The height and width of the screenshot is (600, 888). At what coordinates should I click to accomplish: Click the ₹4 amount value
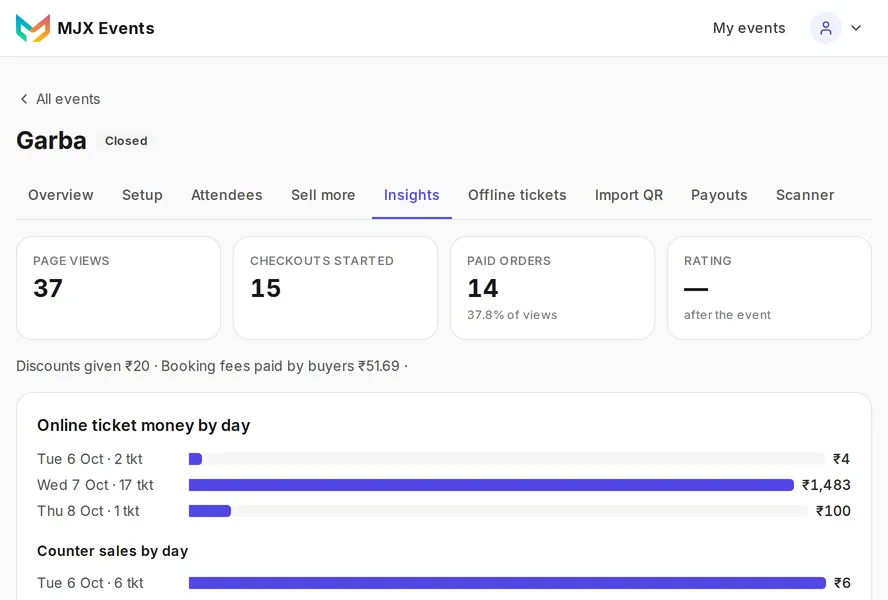point(841,459)
